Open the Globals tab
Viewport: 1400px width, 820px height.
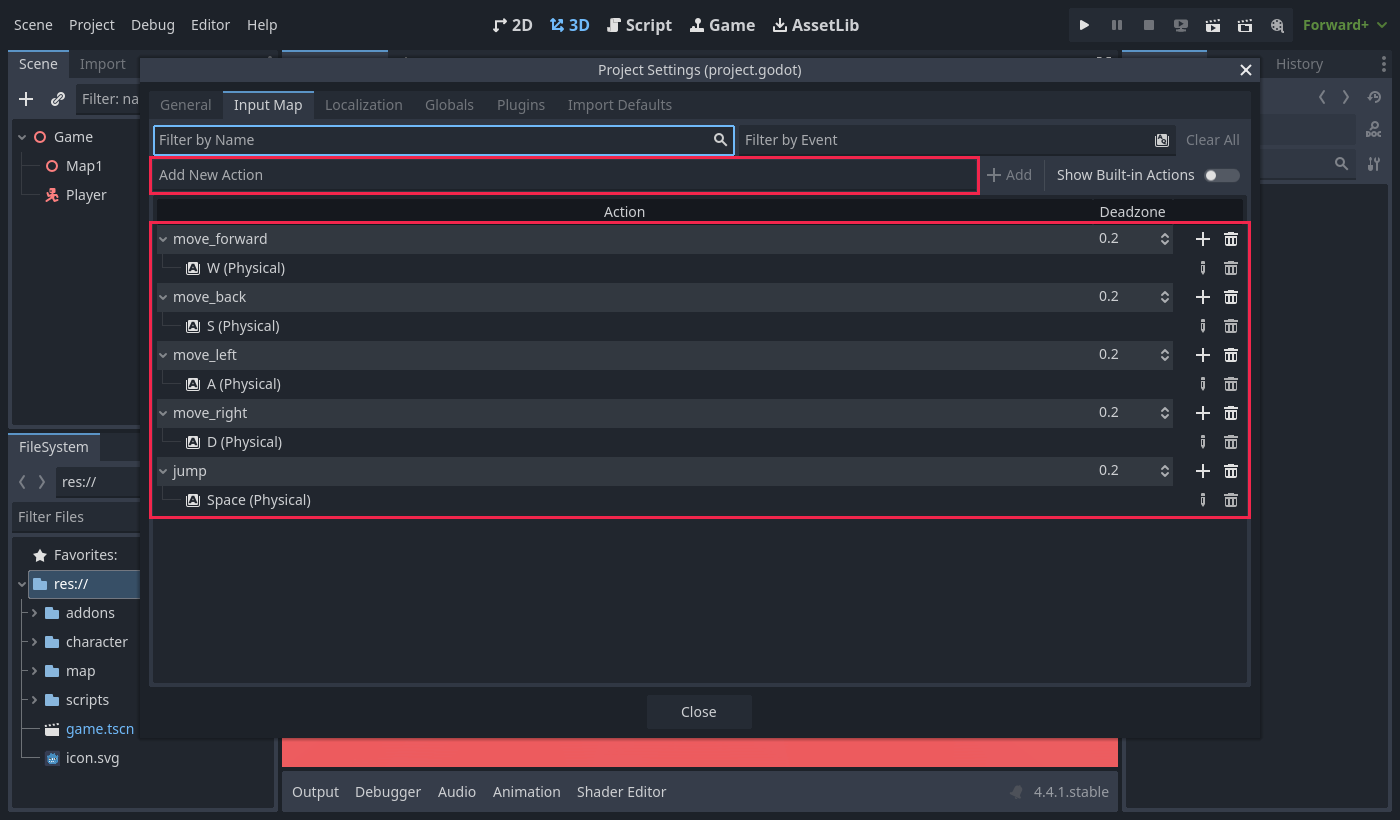449,105
